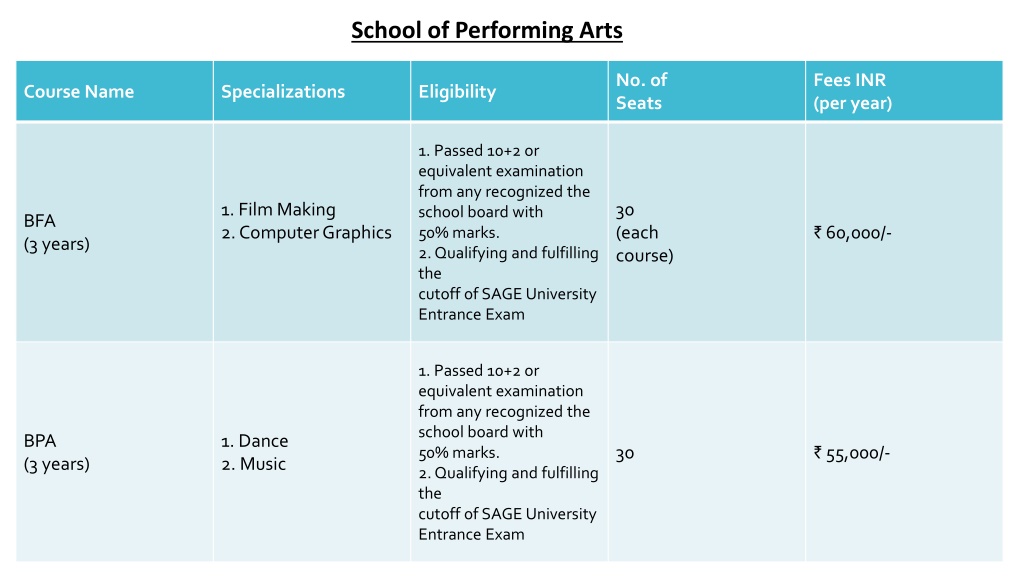Select the Film Making specialization
This screenshot has height=576, width=1024.
tap(278, 210)
